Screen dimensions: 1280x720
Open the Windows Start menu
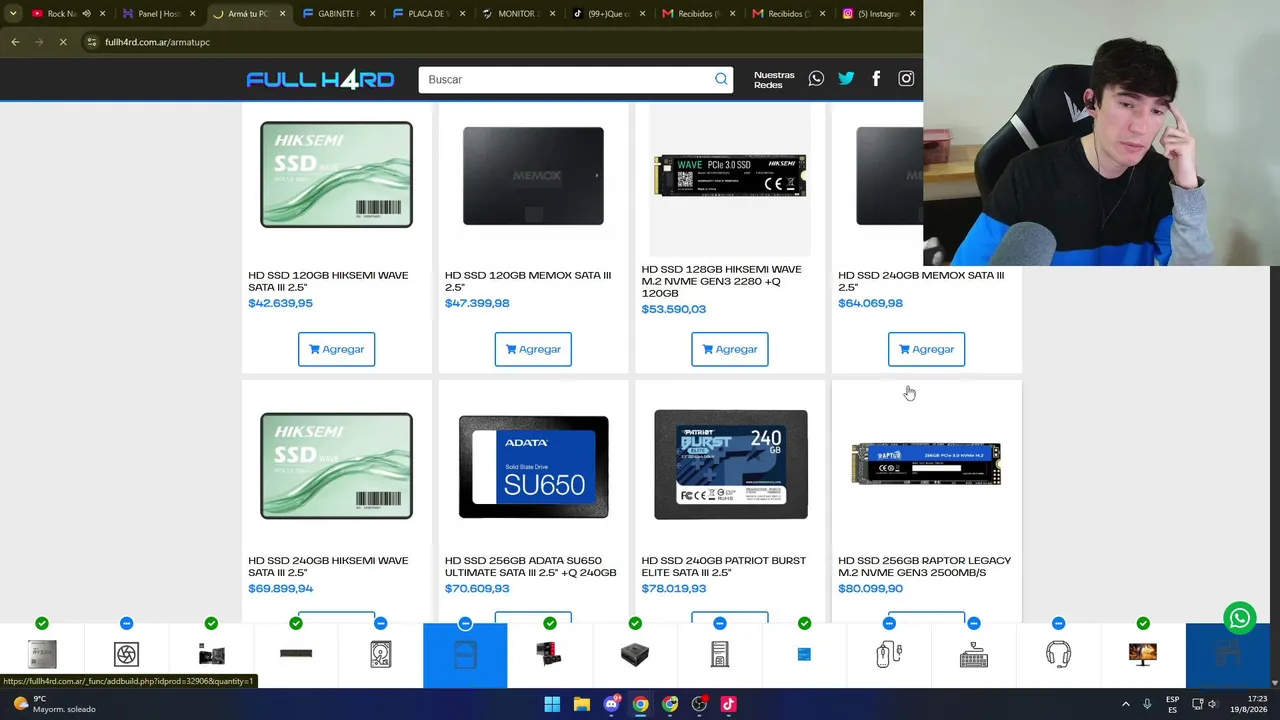tap(552, 704)
